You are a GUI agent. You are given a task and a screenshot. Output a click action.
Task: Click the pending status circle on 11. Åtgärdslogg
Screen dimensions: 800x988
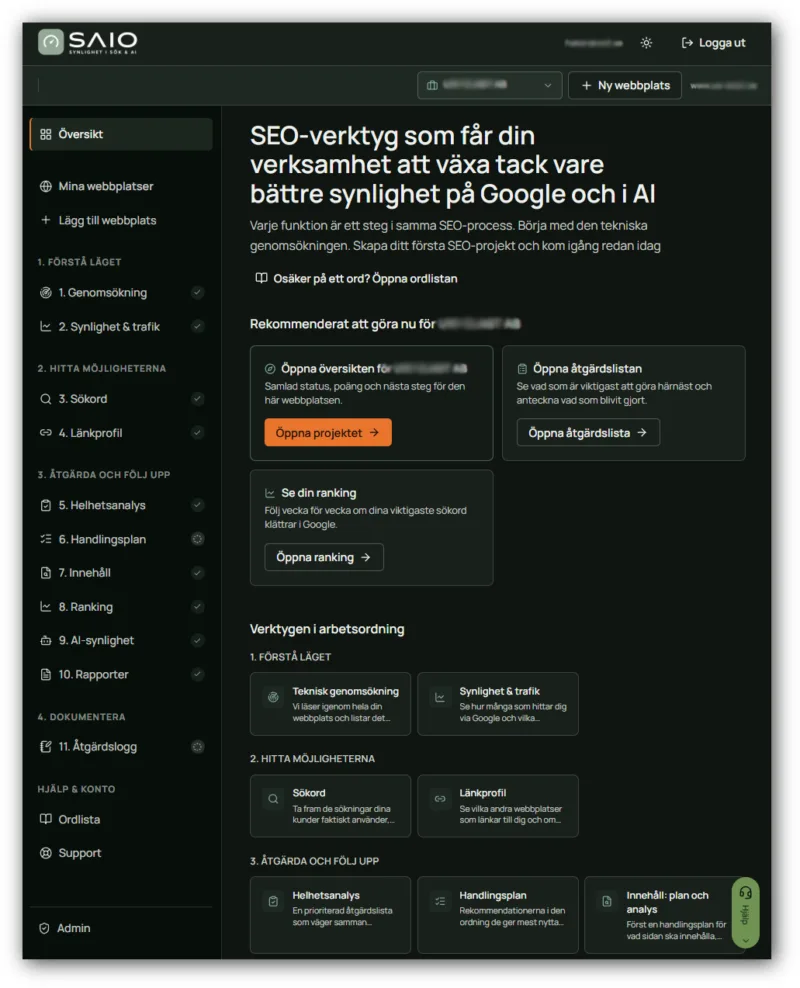pyautogui.click(x=197, y=747)
